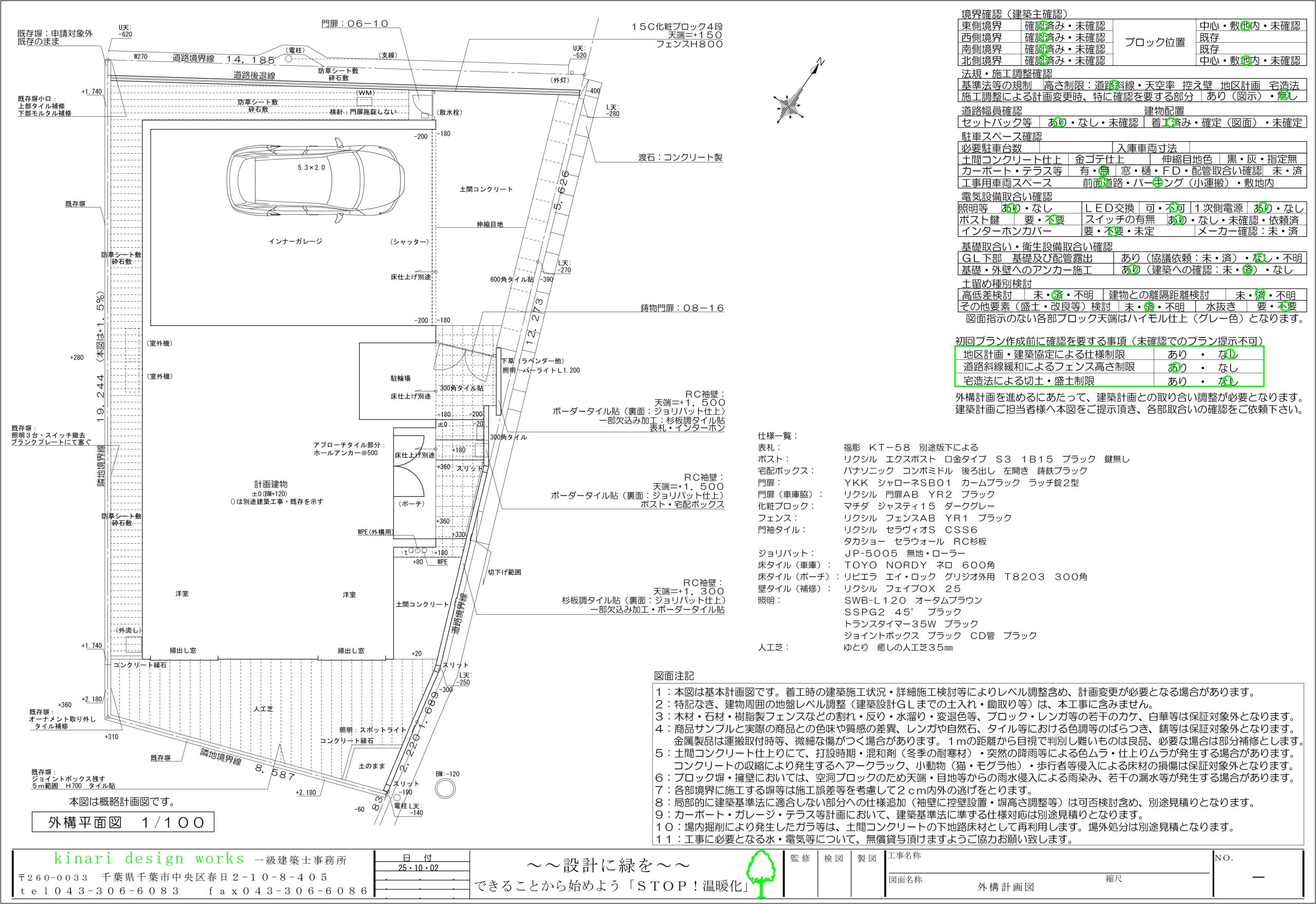
Task: Click circled 無 option for カーポート・テラス等
Action: click(x=1103, y=171)
